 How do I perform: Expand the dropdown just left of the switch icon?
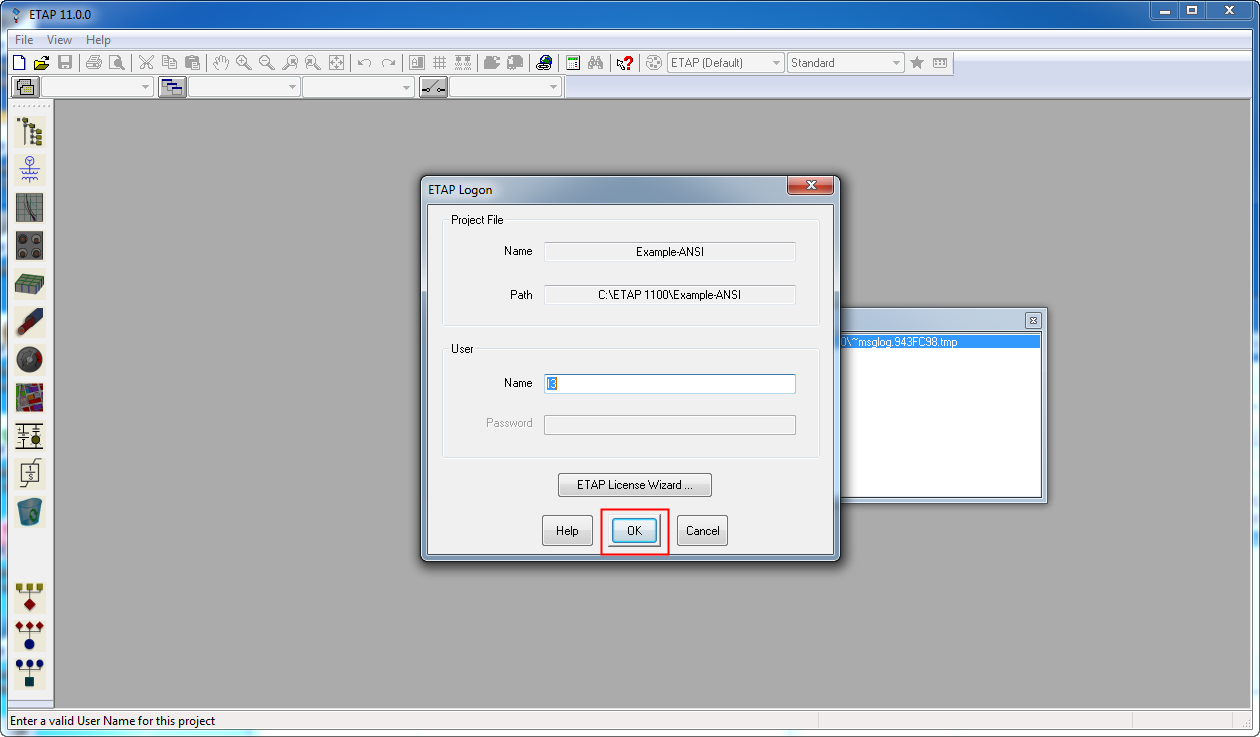point(406,87)
